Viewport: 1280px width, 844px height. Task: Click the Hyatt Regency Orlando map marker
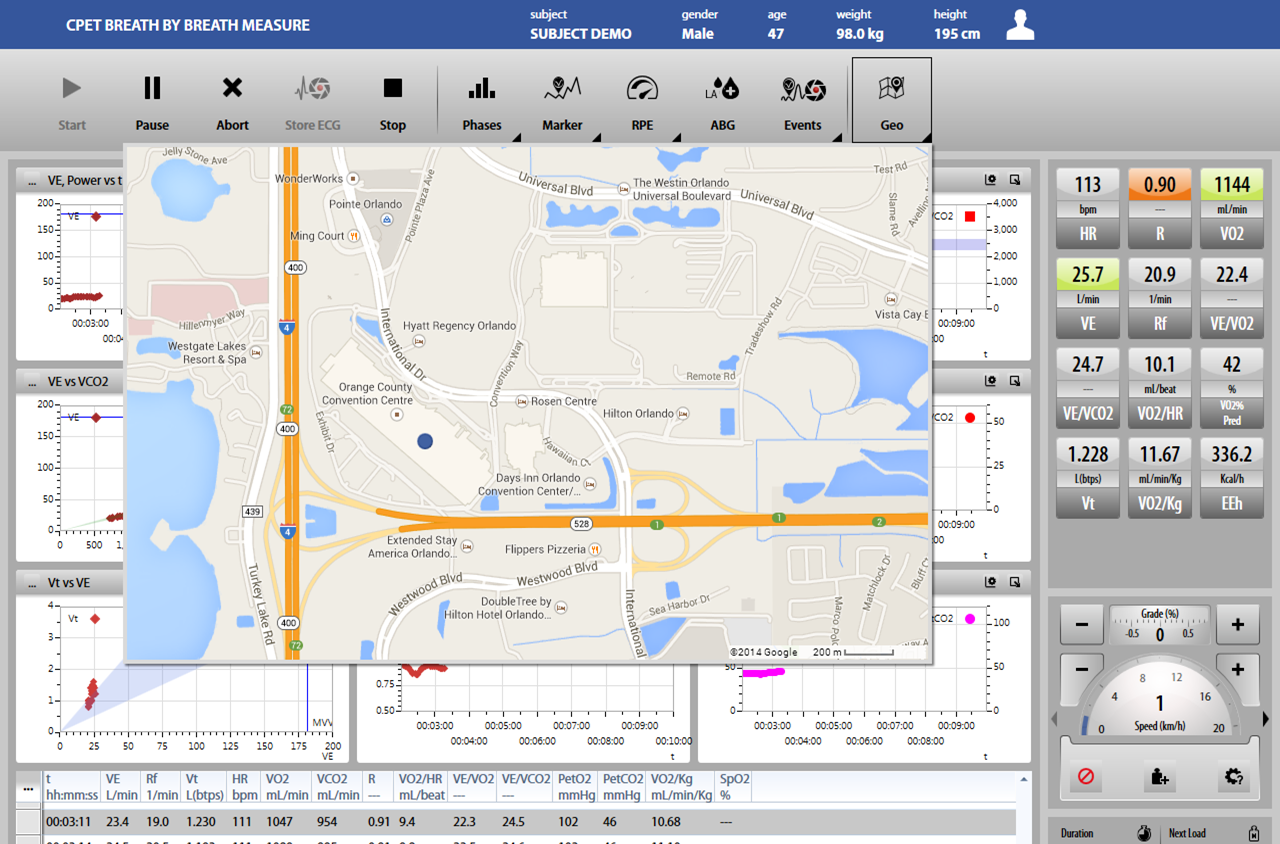[418, 342]
